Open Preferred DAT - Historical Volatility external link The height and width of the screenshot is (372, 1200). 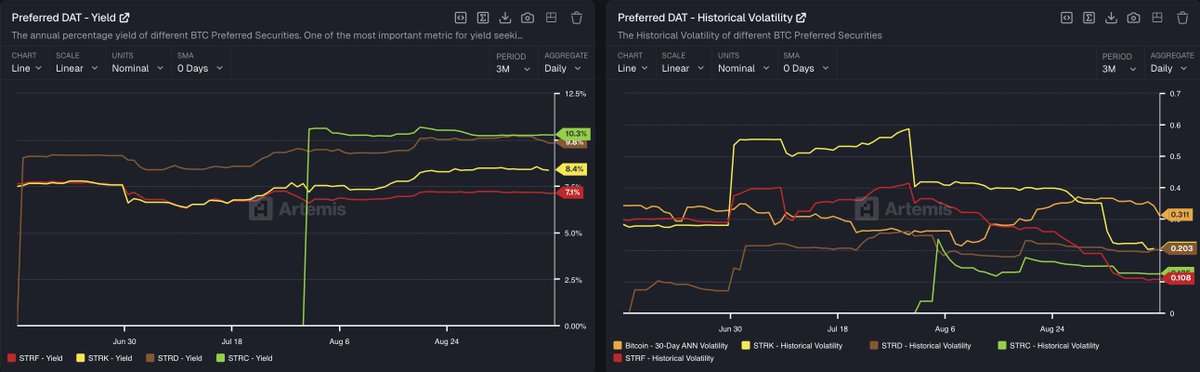click(x=801, y=17)
